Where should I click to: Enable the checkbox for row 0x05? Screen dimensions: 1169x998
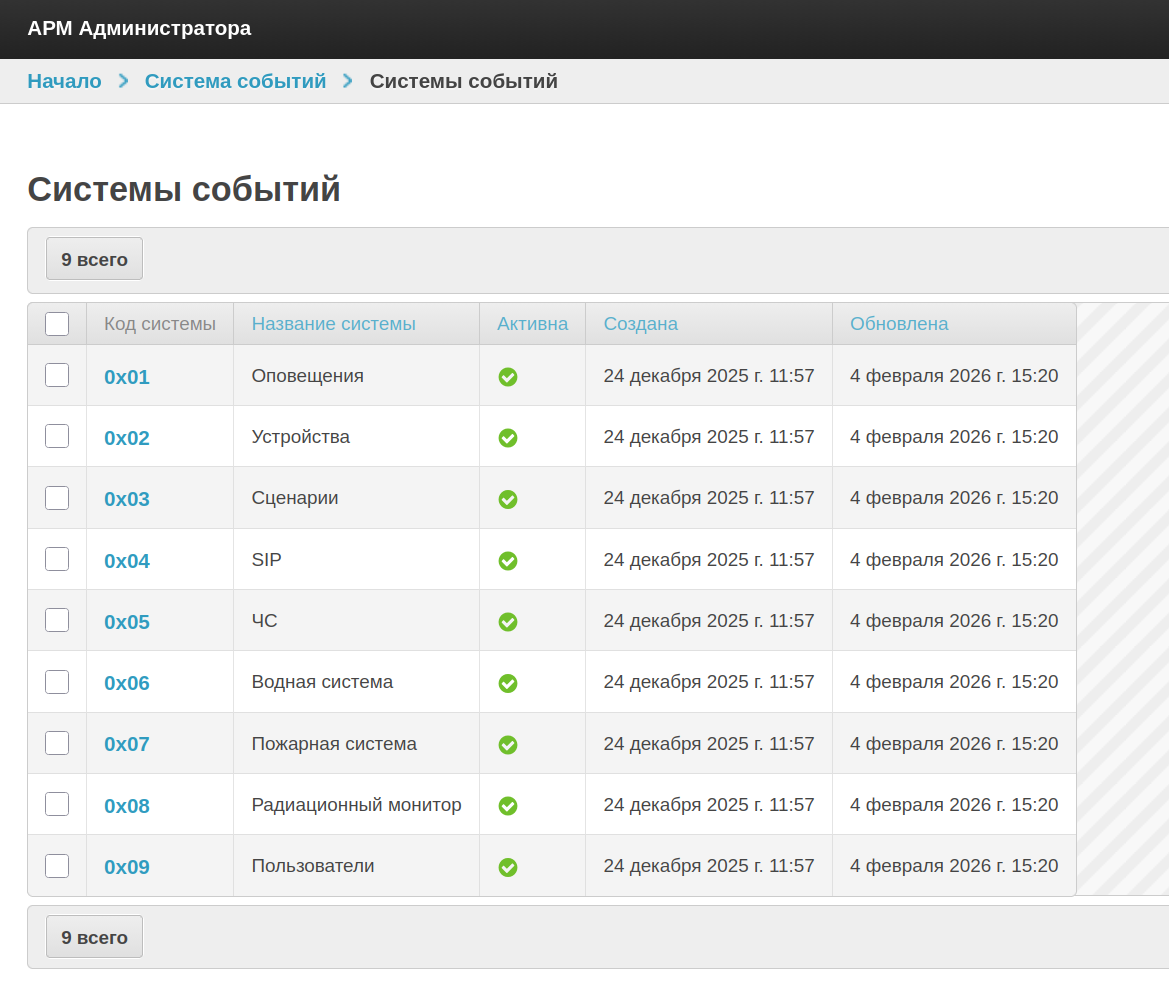click(57, 620)
